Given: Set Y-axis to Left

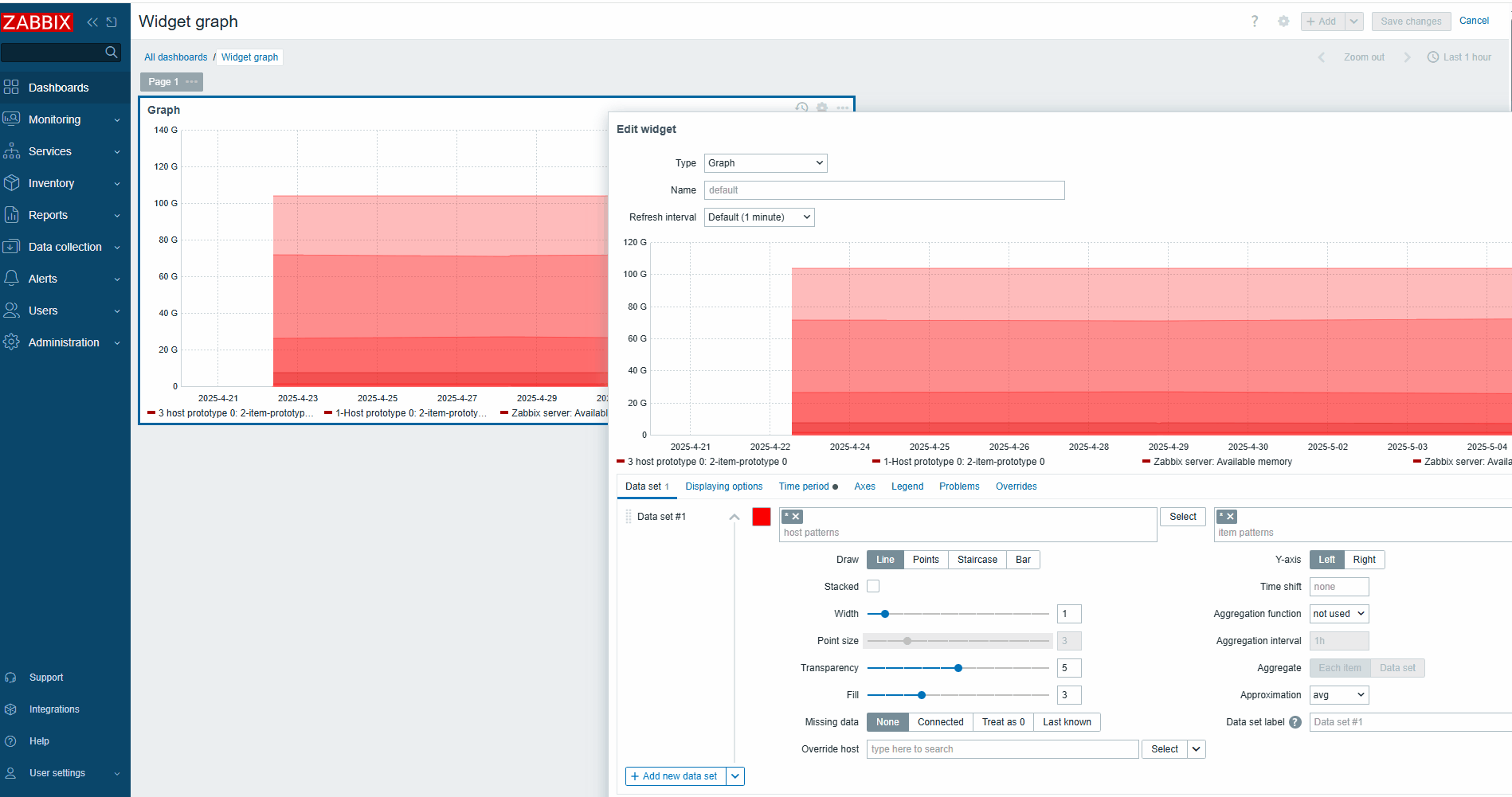Looking at the screenshot, I should click(x=1326, y=560).
